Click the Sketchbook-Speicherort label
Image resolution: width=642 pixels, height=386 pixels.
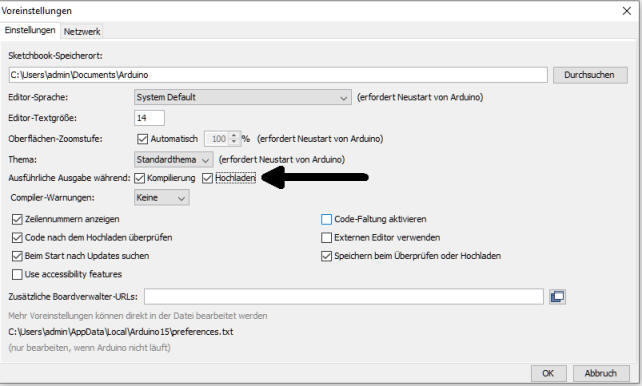tap(55, 56)
